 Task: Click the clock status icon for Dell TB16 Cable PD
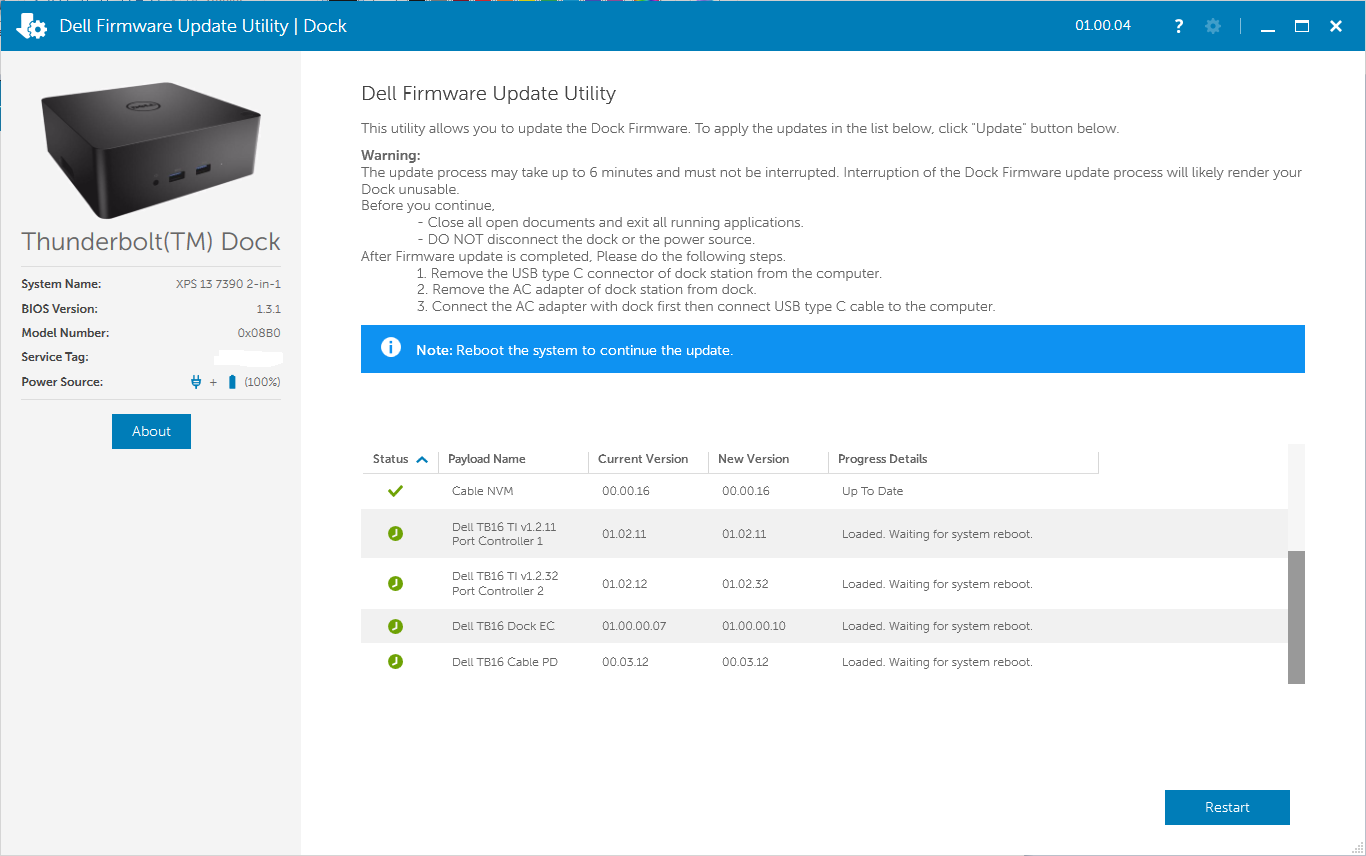(x=395, y=662)
